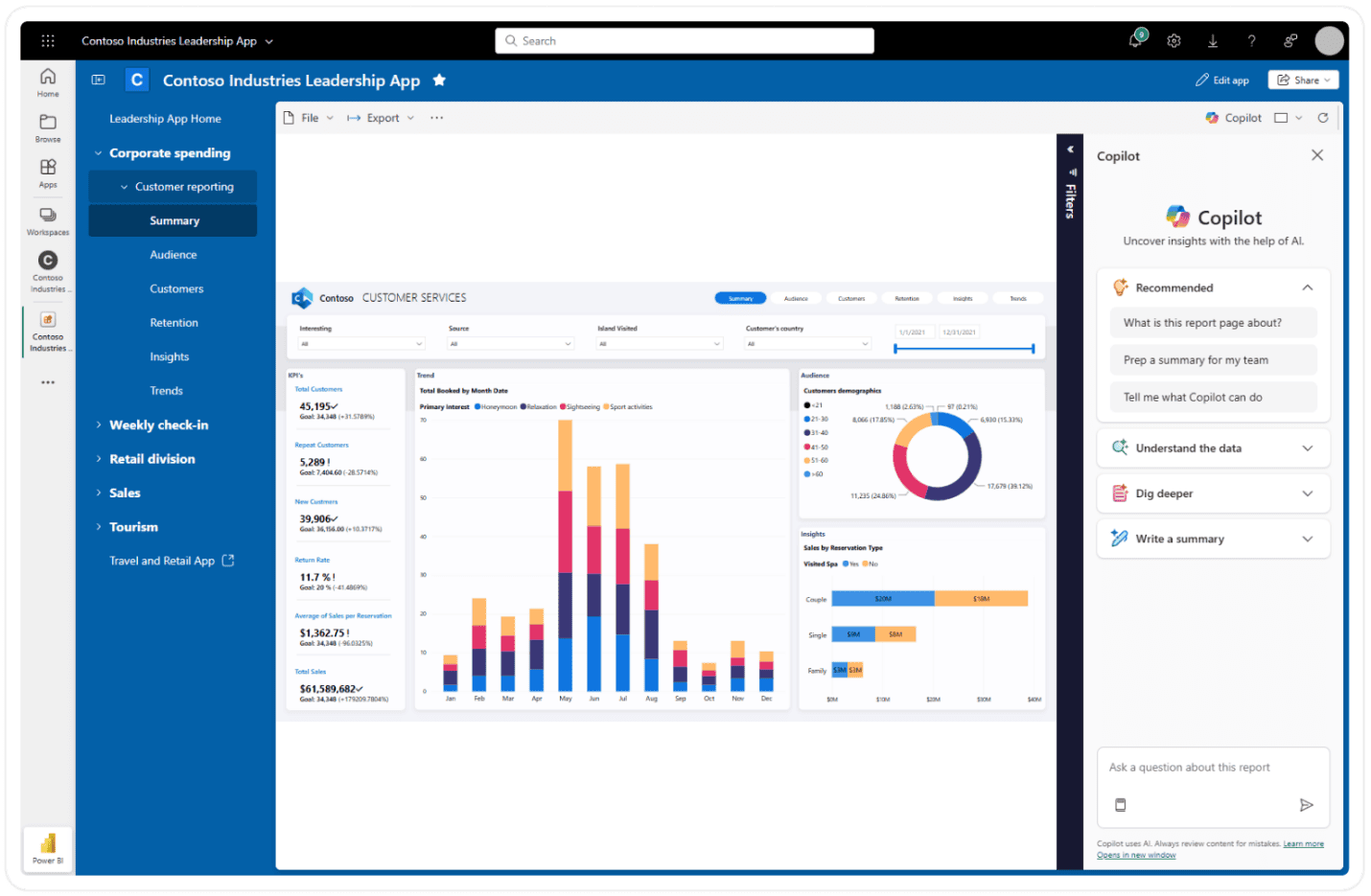Open settings gear icon
The height and width of the screenshot is (896, 1371).
point(1173,41)
